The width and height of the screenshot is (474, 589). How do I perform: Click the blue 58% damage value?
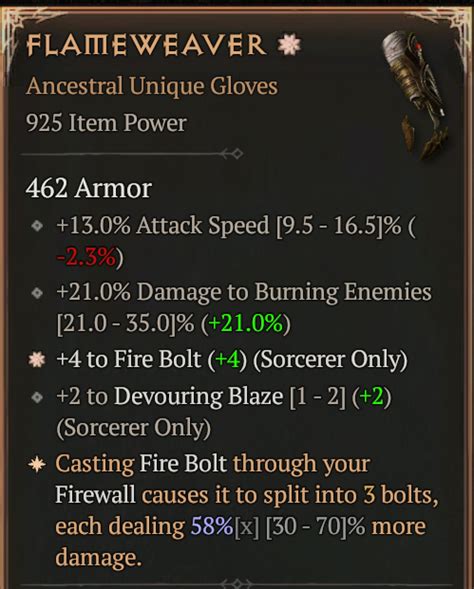pos(212,526)
